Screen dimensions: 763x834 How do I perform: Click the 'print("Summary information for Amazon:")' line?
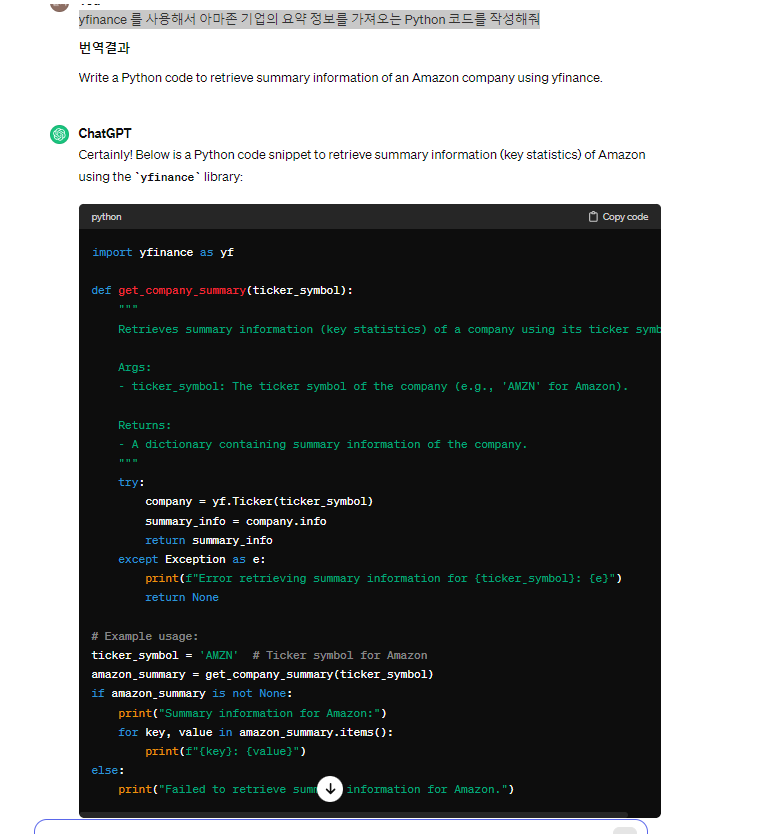pyautogui.click(x=253, y=714)
